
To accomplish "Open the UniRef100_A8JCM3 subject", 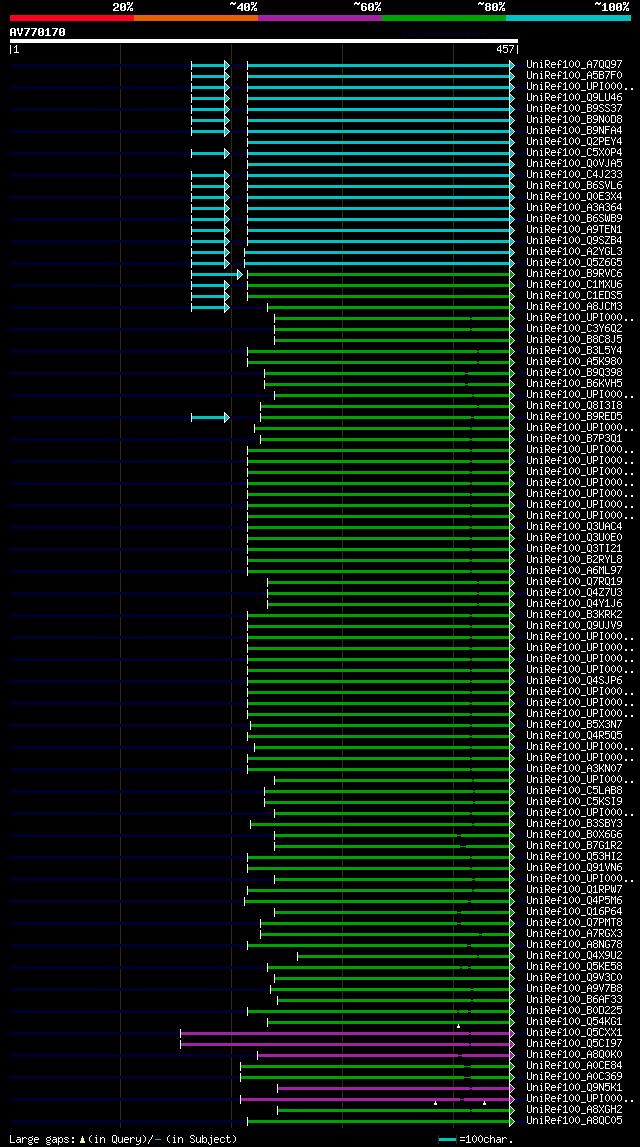I will click(x=574, y=307).
